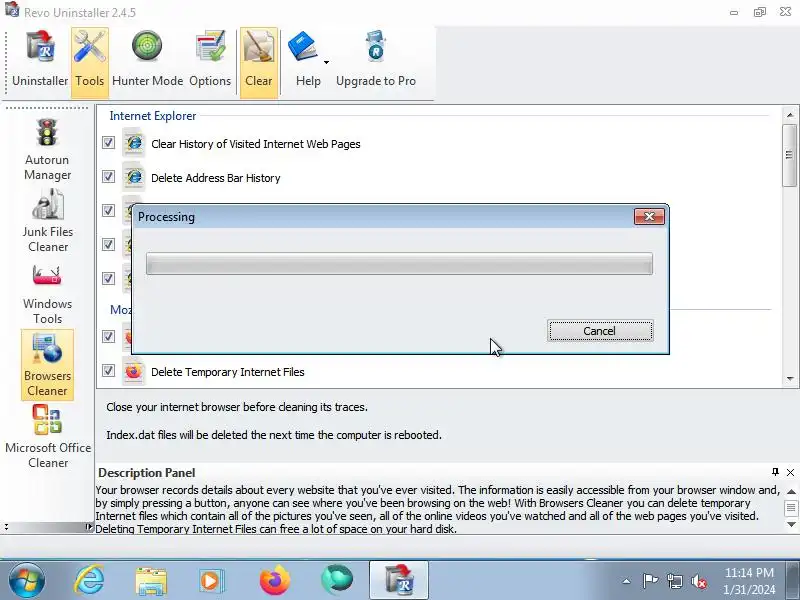Viewport: 800px width, 600px height.
Task: Open the Windows Start menu
Action: coord(26,580)
